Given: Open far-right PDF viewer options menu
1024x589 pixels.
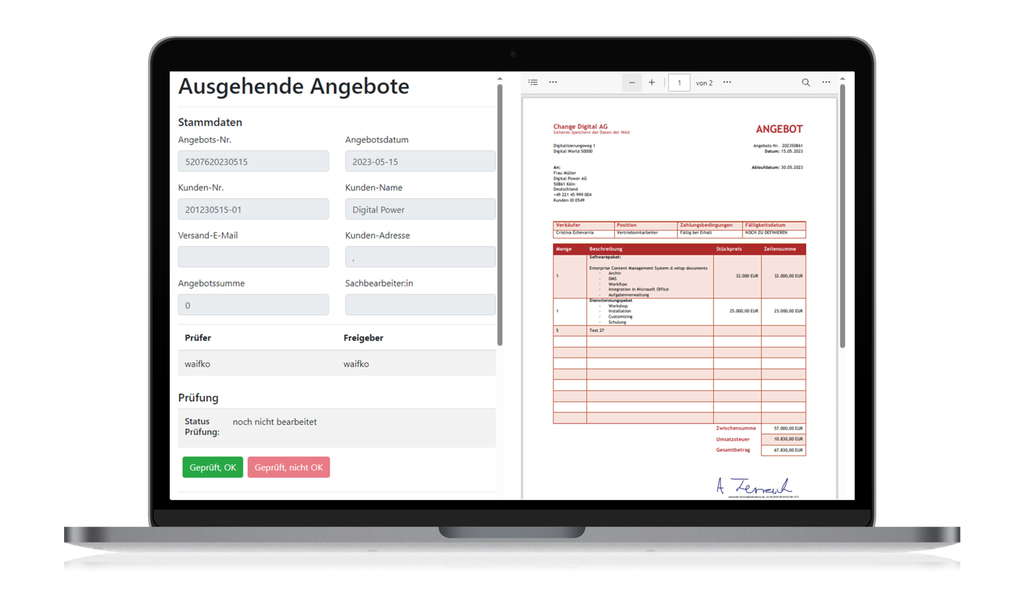Looking at the screenshot, I should 826,82.
